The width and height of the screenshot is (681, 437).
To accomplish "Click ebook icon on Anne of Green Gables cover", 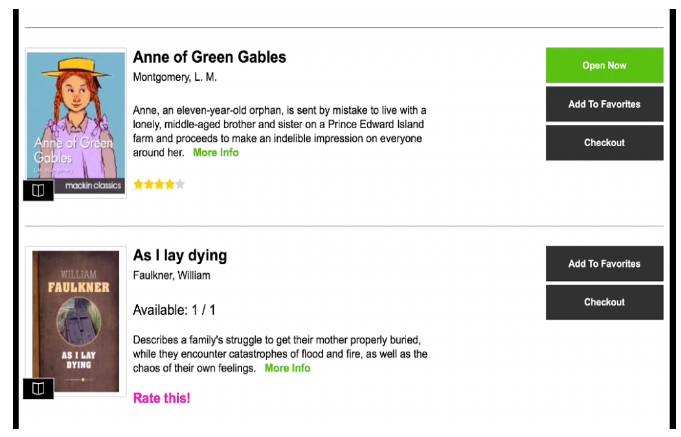I will pos(38,191).
